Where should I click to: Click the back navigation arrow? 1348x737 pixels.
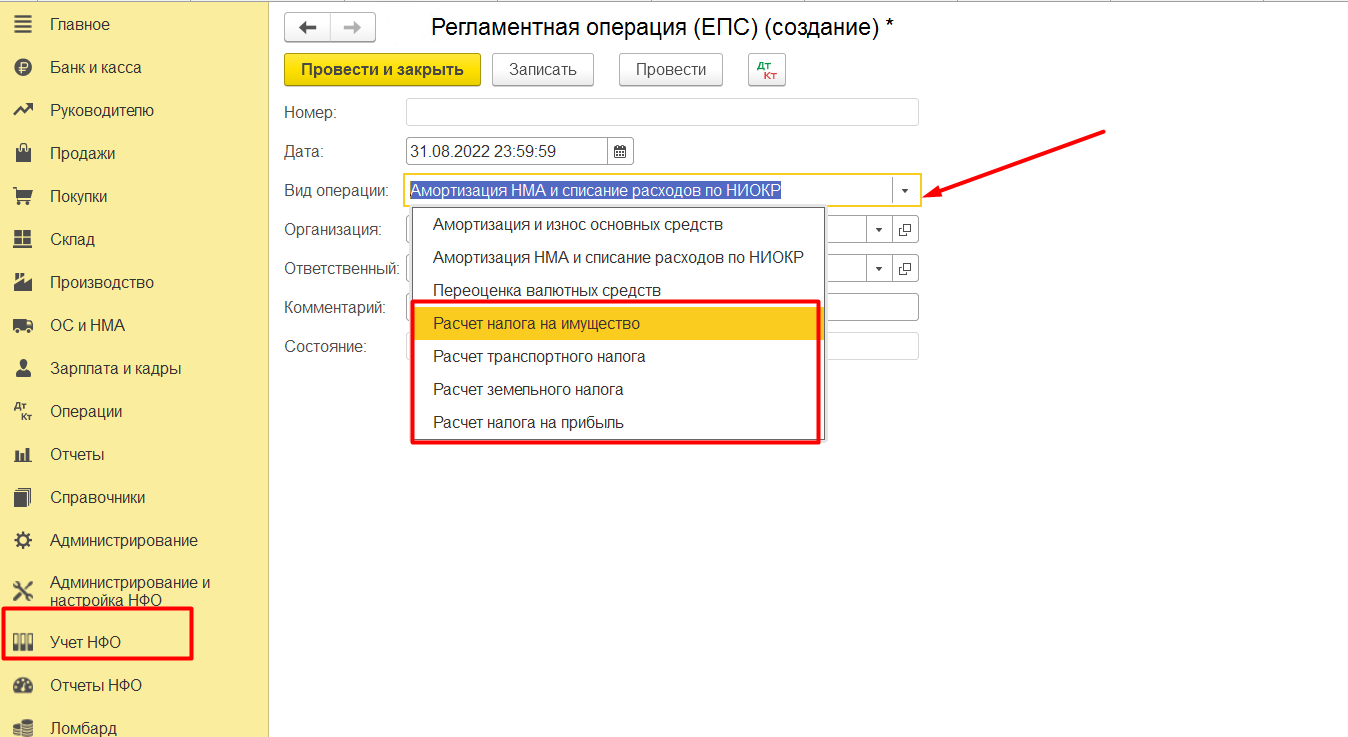pos(308,28)
